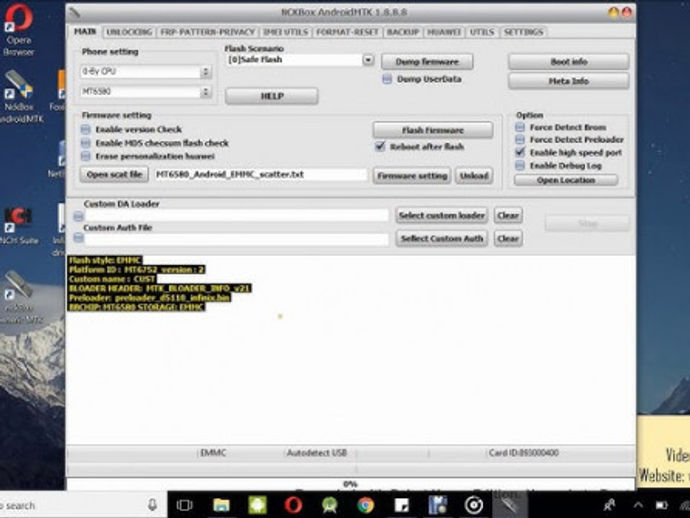
Task: Click the File Explorer taskbar icon
Action: coord(221,505)
